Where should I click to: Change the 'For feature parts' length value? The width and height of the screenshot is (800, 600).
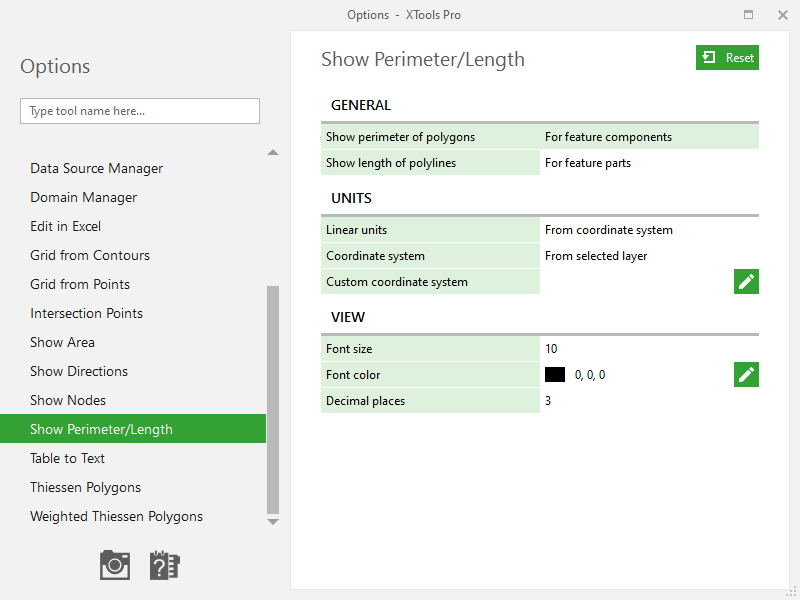pyautogui.click(x=649, y=163)
